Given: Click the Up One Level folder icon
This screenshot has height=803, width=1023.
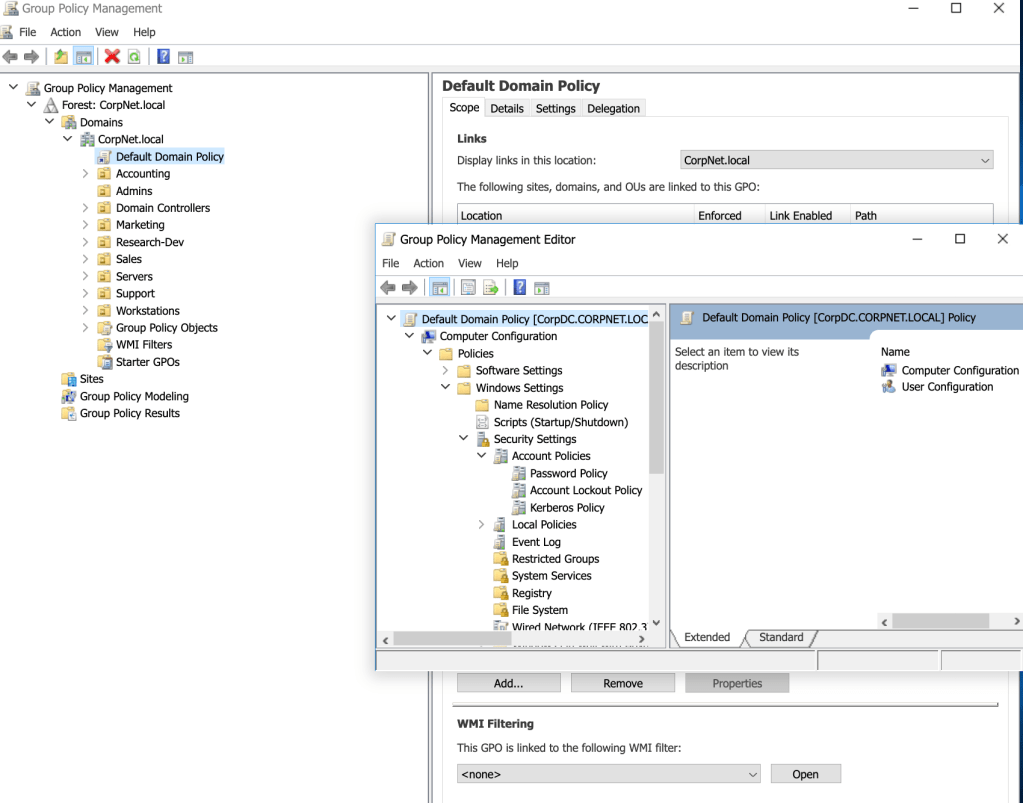Looking at the screenshot, I should point(61,57).
